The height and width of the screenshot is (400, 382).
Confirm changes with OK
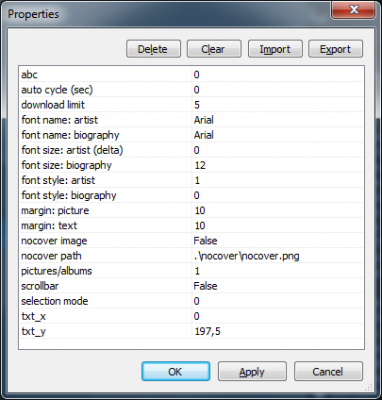click(176, 371)
